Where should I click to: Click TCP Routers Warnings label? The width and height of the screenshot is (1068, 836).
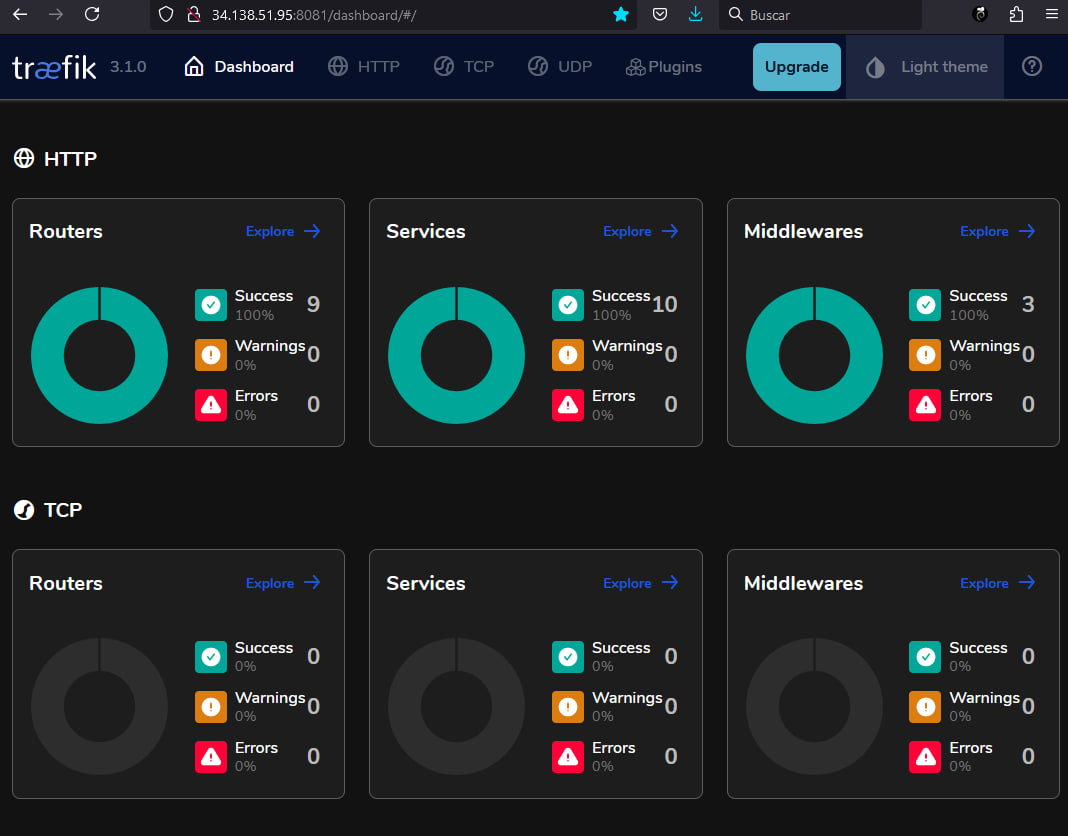pos(270,698)
